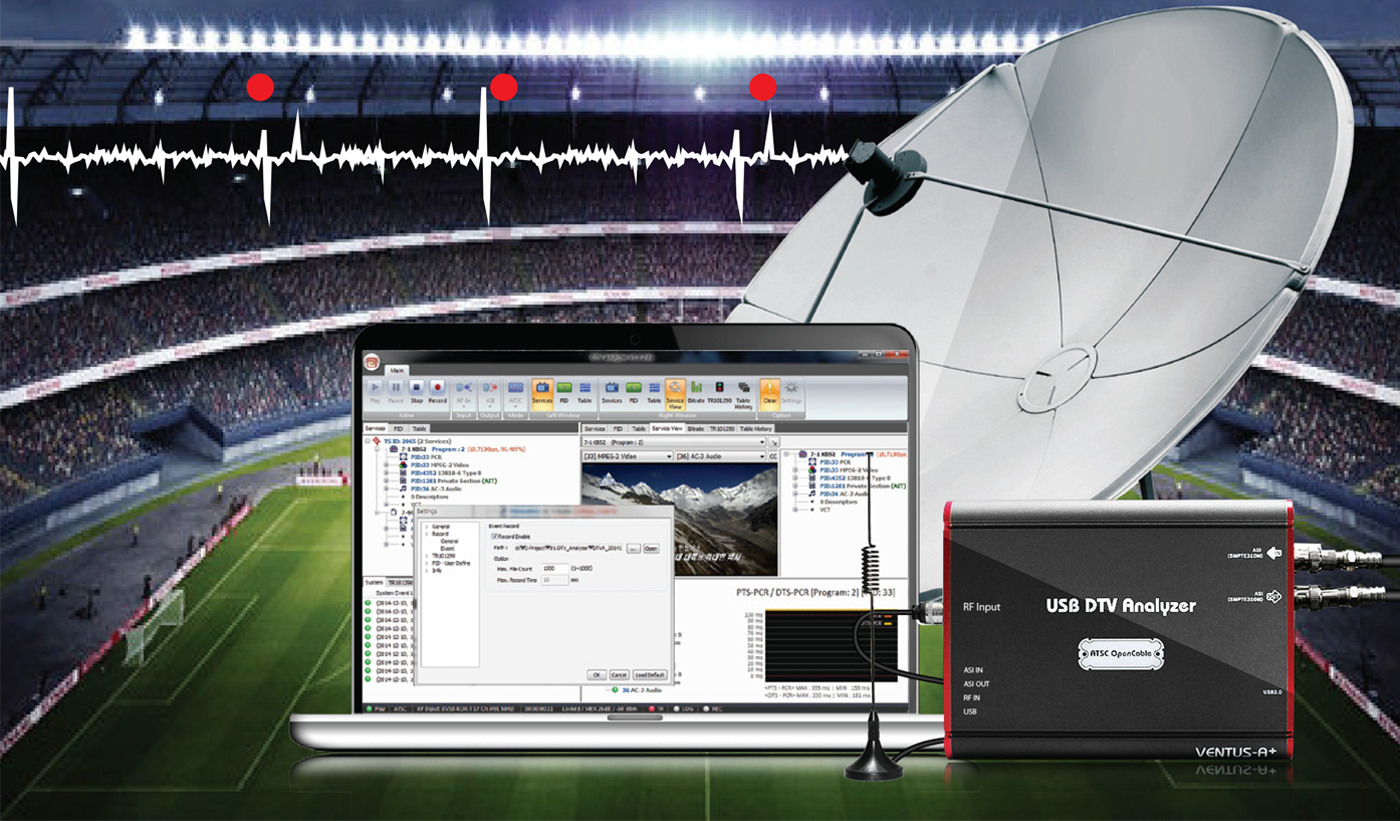Viewport: 1400px width, 821px height.
Task: Select Event under Record in the Settings tree
Action: point(448,549)
